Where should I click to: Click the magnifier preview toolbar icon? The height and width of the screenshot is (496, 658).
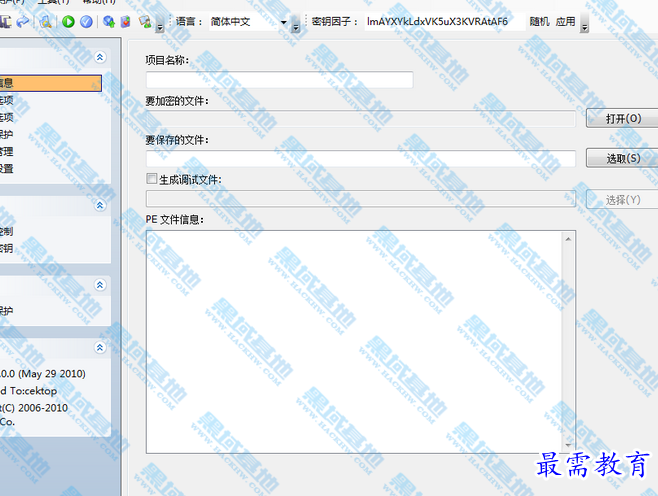pos(46,21)
